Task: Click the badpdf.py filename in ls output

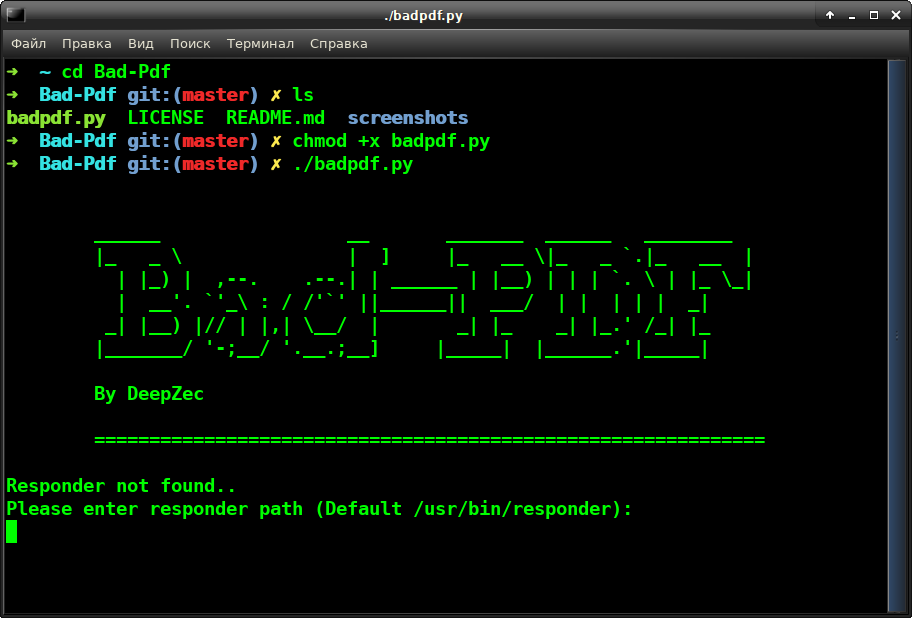Action: 56,118
